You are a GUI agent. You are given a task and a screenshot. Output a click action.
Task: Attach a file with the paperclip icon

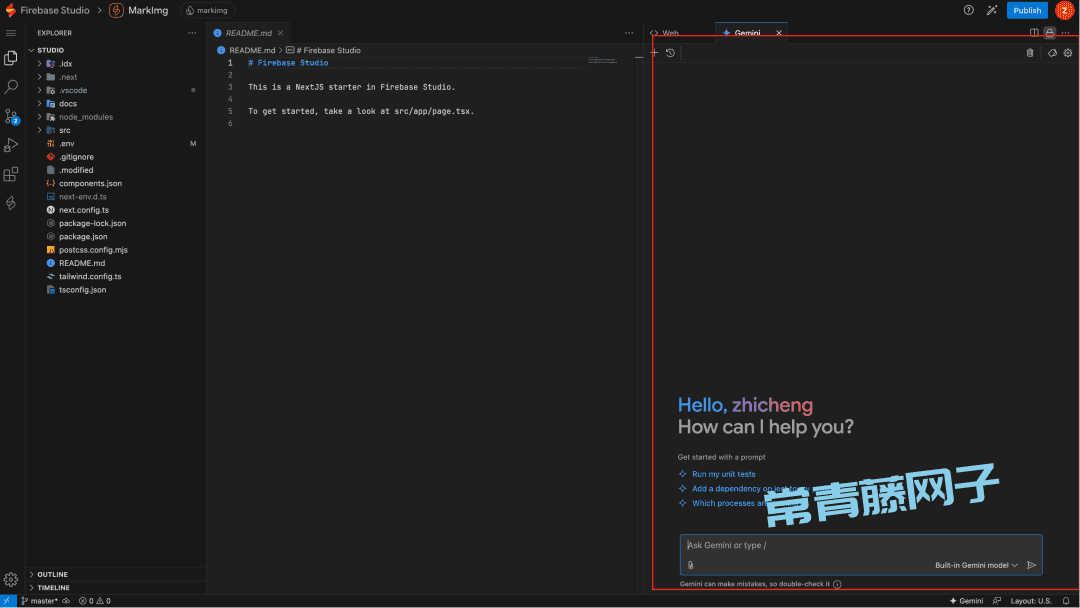[x=690, y=565]
